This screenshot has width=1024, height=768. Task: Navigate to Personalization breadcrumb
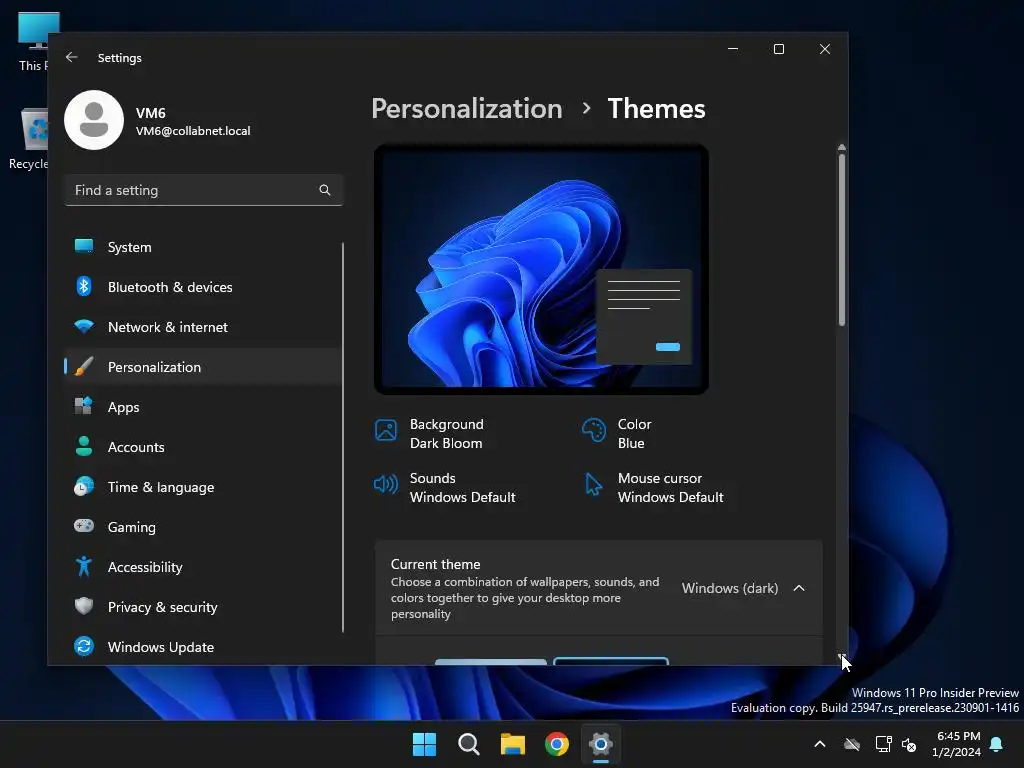point(467,108)
